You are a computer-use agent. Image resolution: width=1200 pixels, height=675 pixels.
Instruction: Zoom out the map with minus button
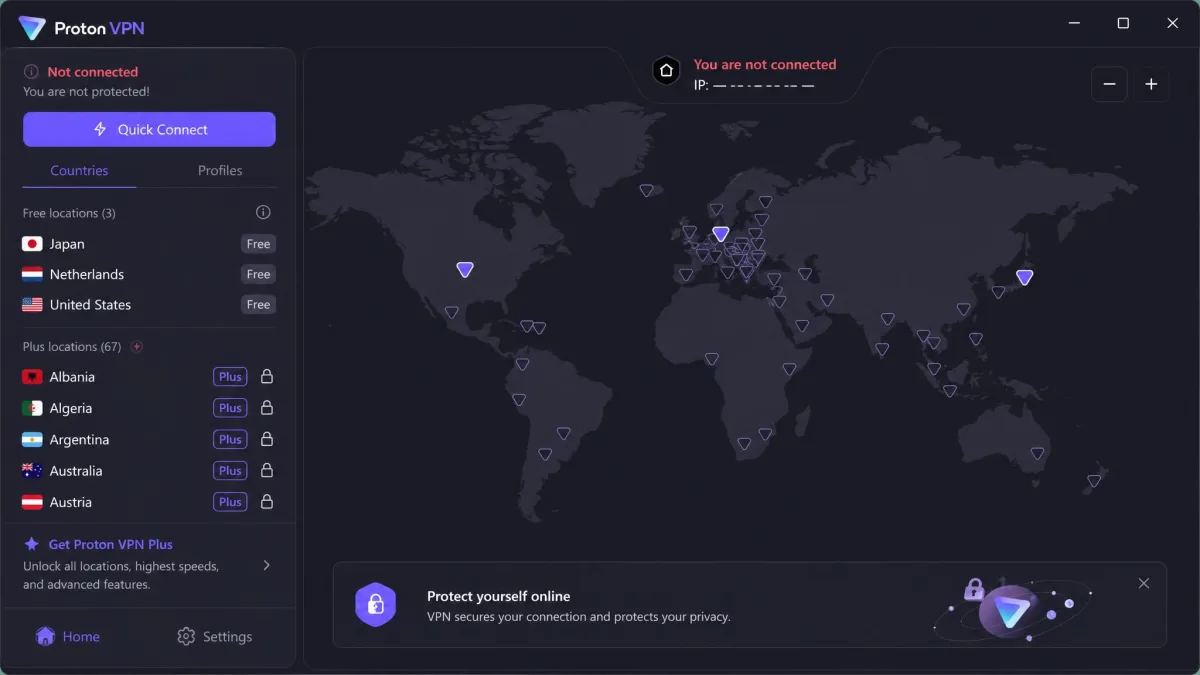1109,84
